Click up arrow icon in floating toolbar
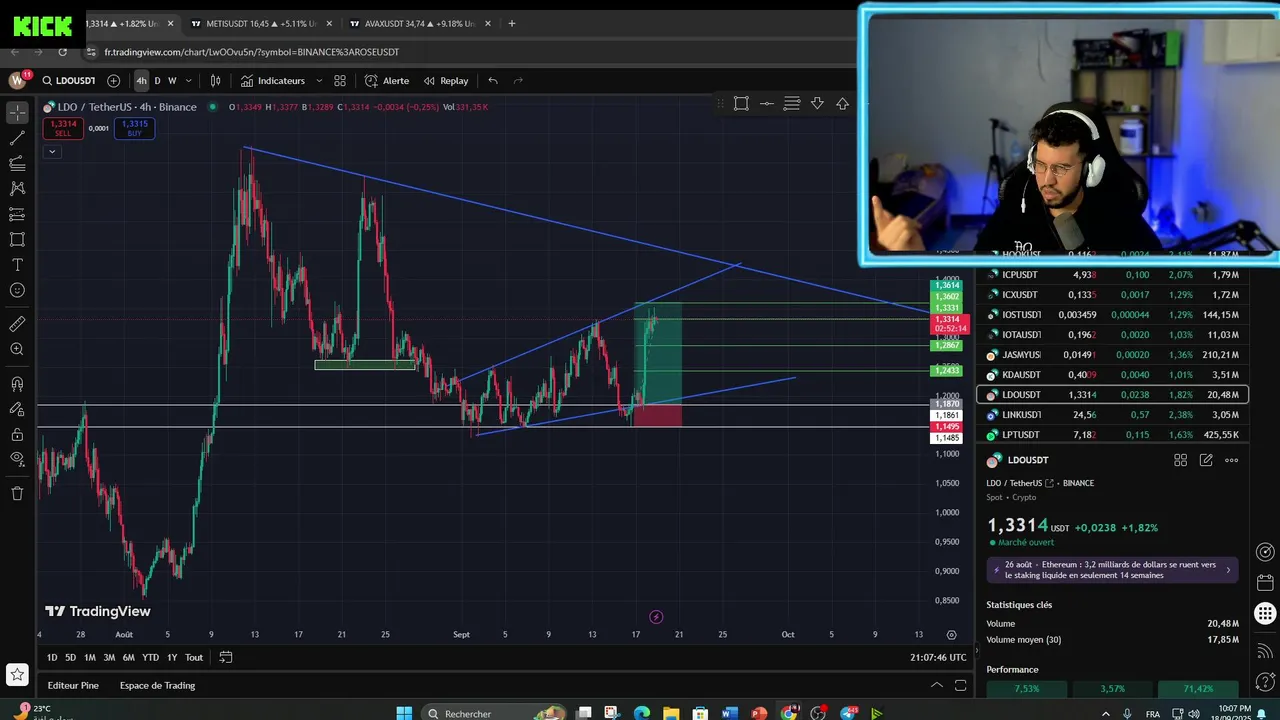 [842, 103]
